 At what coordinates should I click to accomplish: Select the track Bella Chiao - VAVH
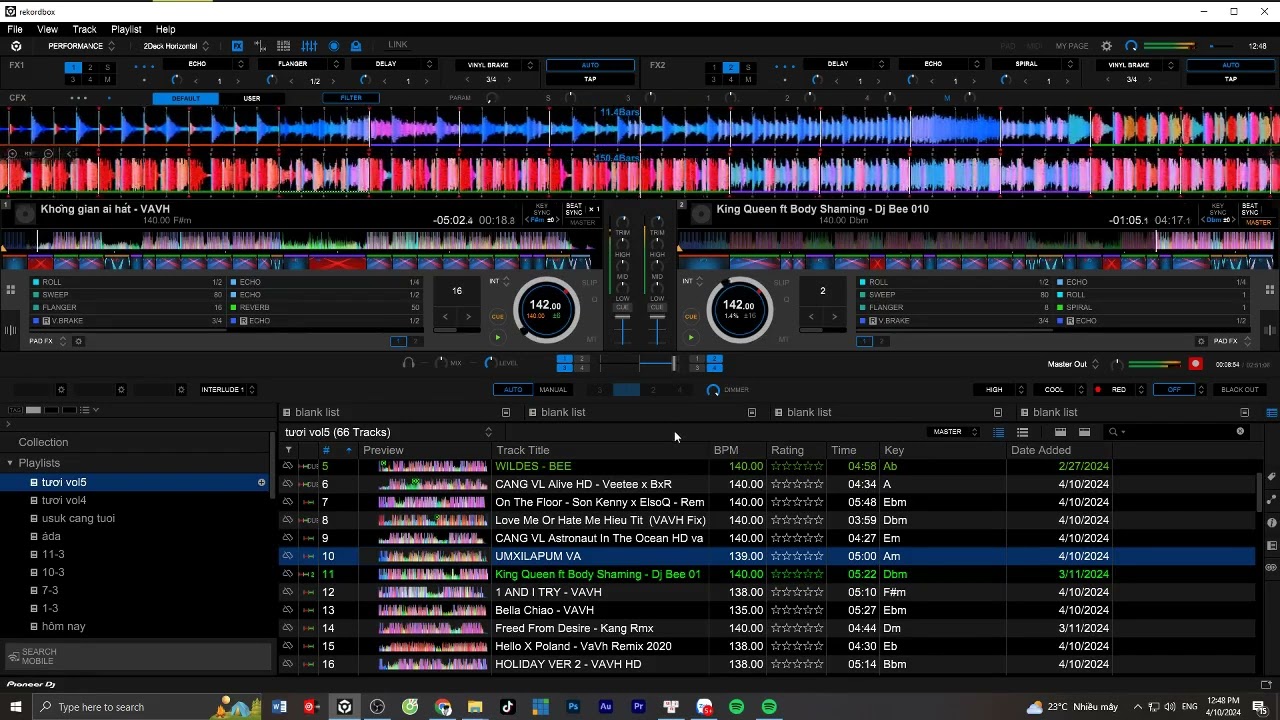pyautogui.click(x=544, y=610)
